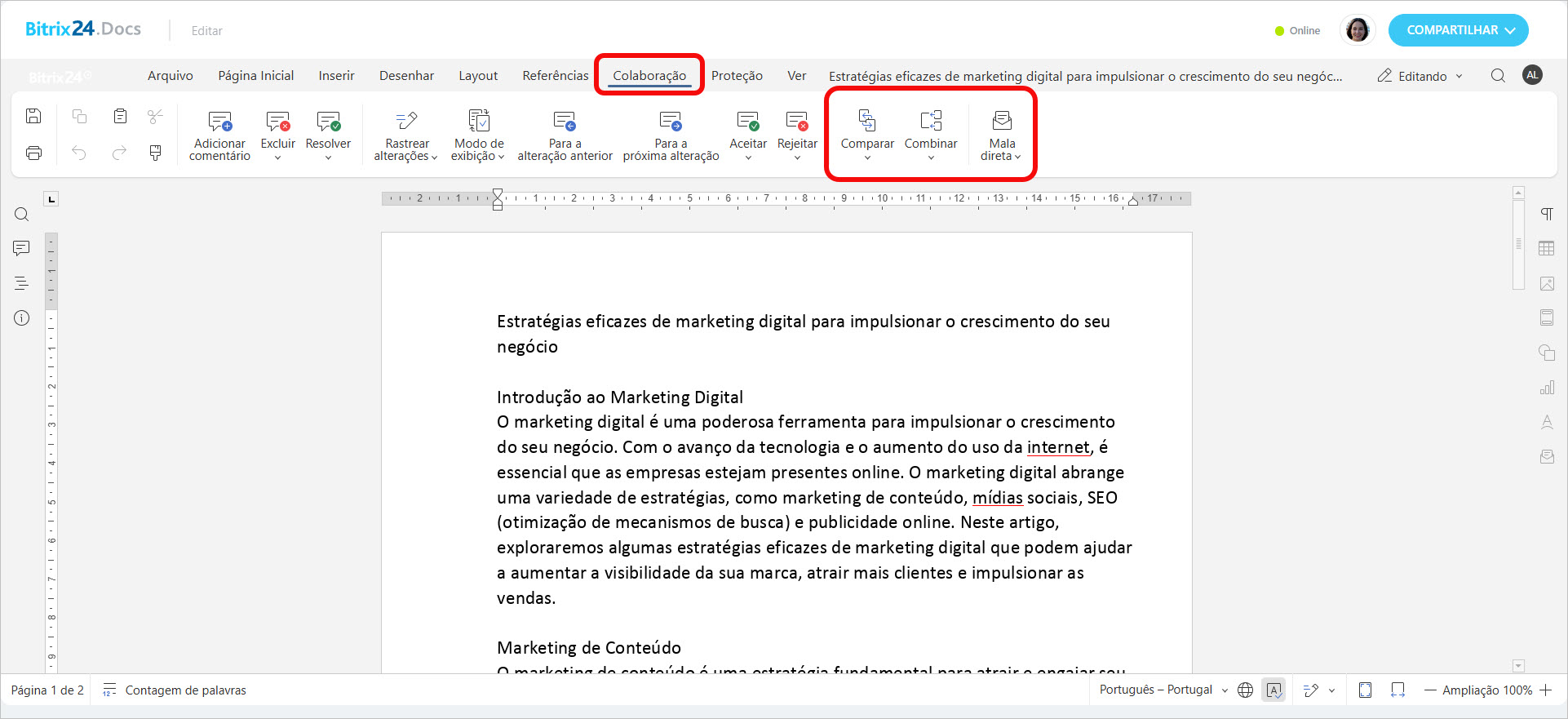
Task: Expand the Mala direta dropdown
Action: pyautogui.click(x=1001, y=156)
